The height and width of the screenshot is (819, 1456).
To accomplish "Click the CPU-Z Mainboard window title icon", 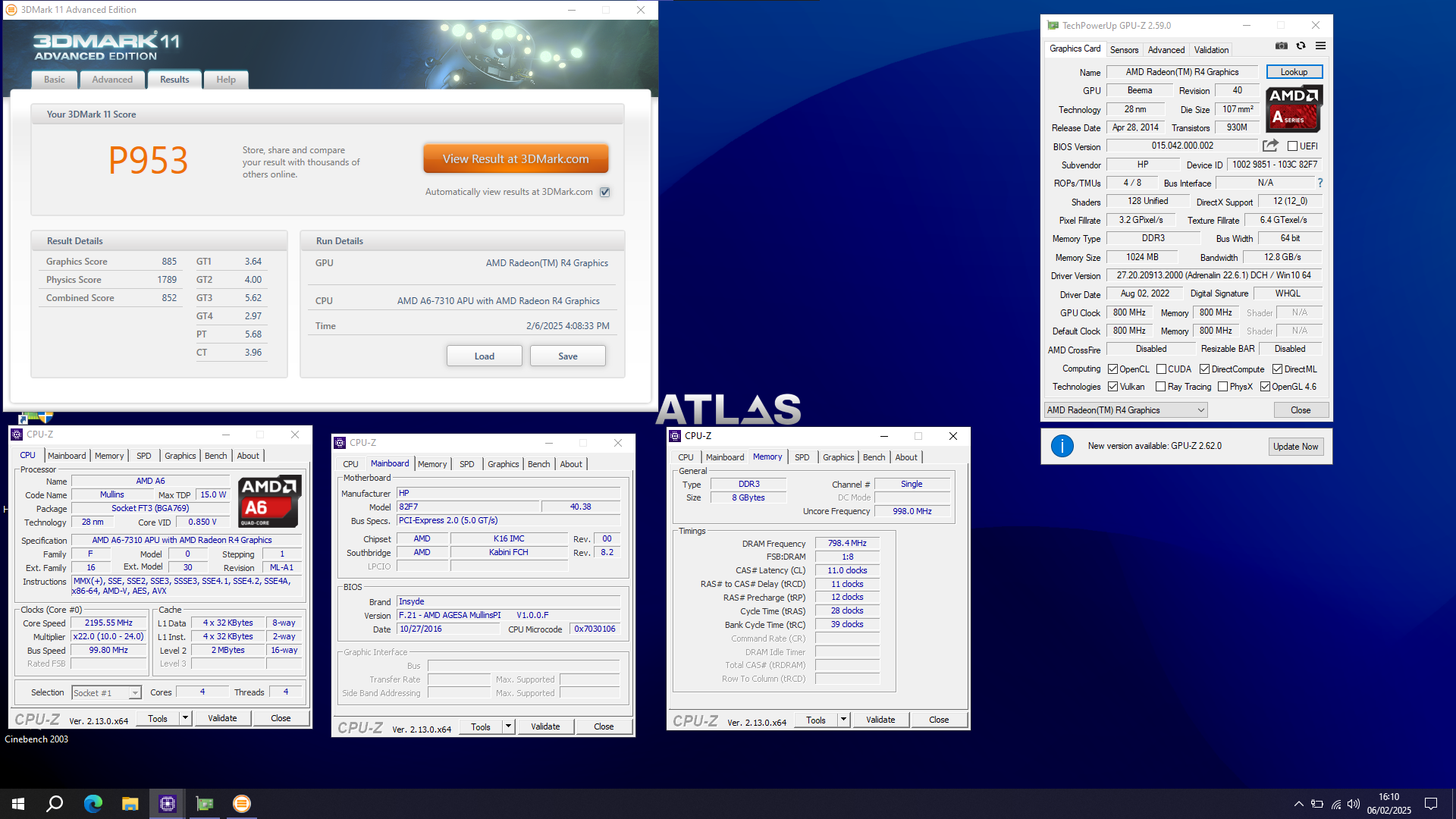I will [x=340, y=443].
